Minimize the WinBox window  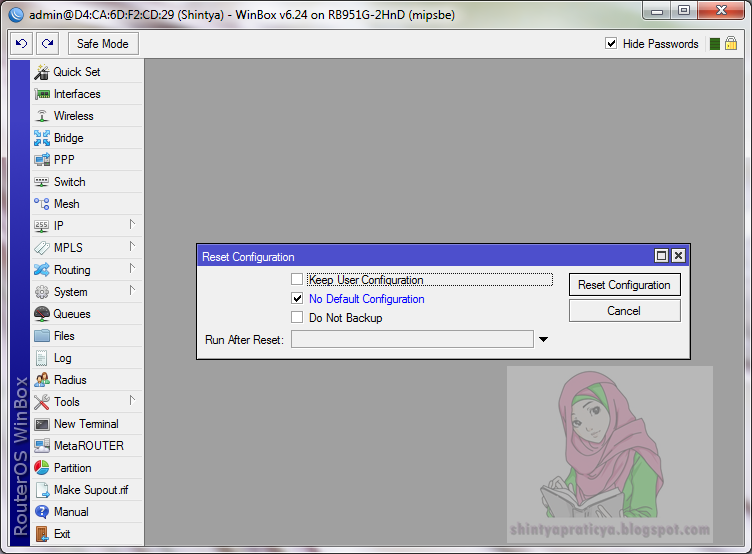pos(657,11)
